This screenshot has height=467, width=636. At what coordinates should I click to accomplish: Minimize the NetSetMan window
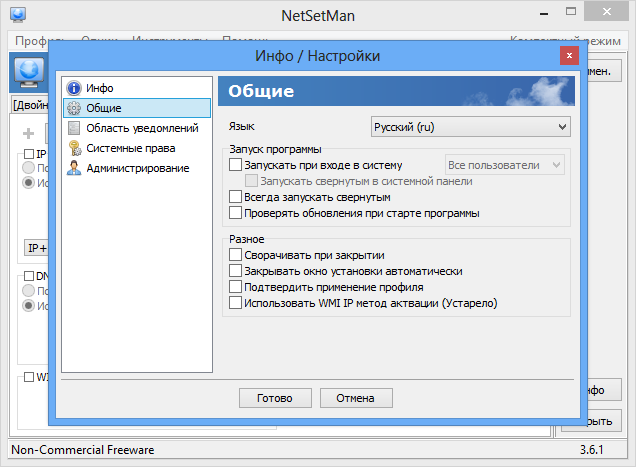[544, 12]
